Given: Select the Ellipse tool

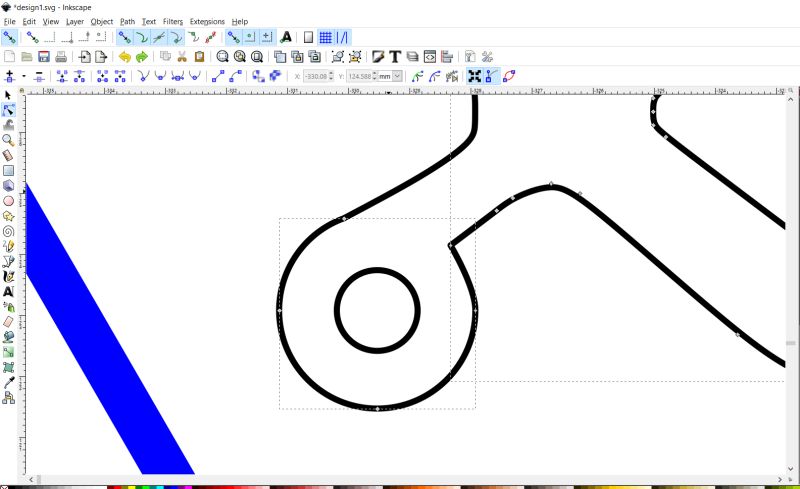Looking at the screenshot, I should pyautogui.click(x=8, y=201).
